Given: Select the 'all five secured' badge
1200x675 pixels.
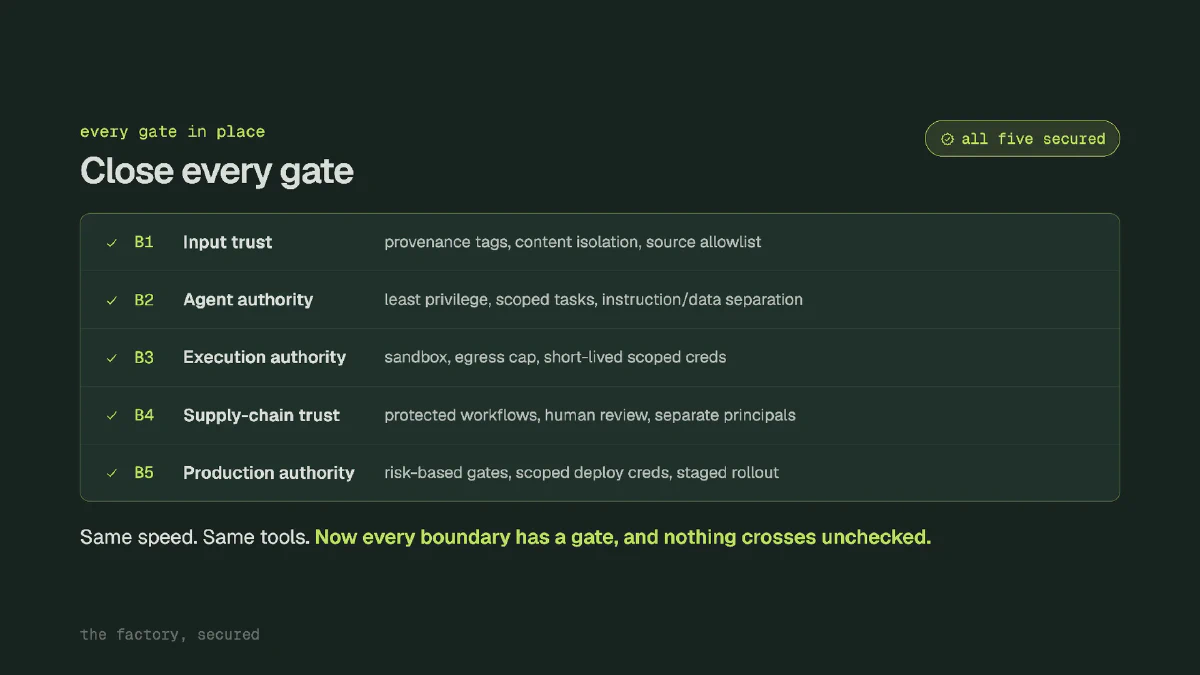Looking at the screenshot, I should 1022,139.
